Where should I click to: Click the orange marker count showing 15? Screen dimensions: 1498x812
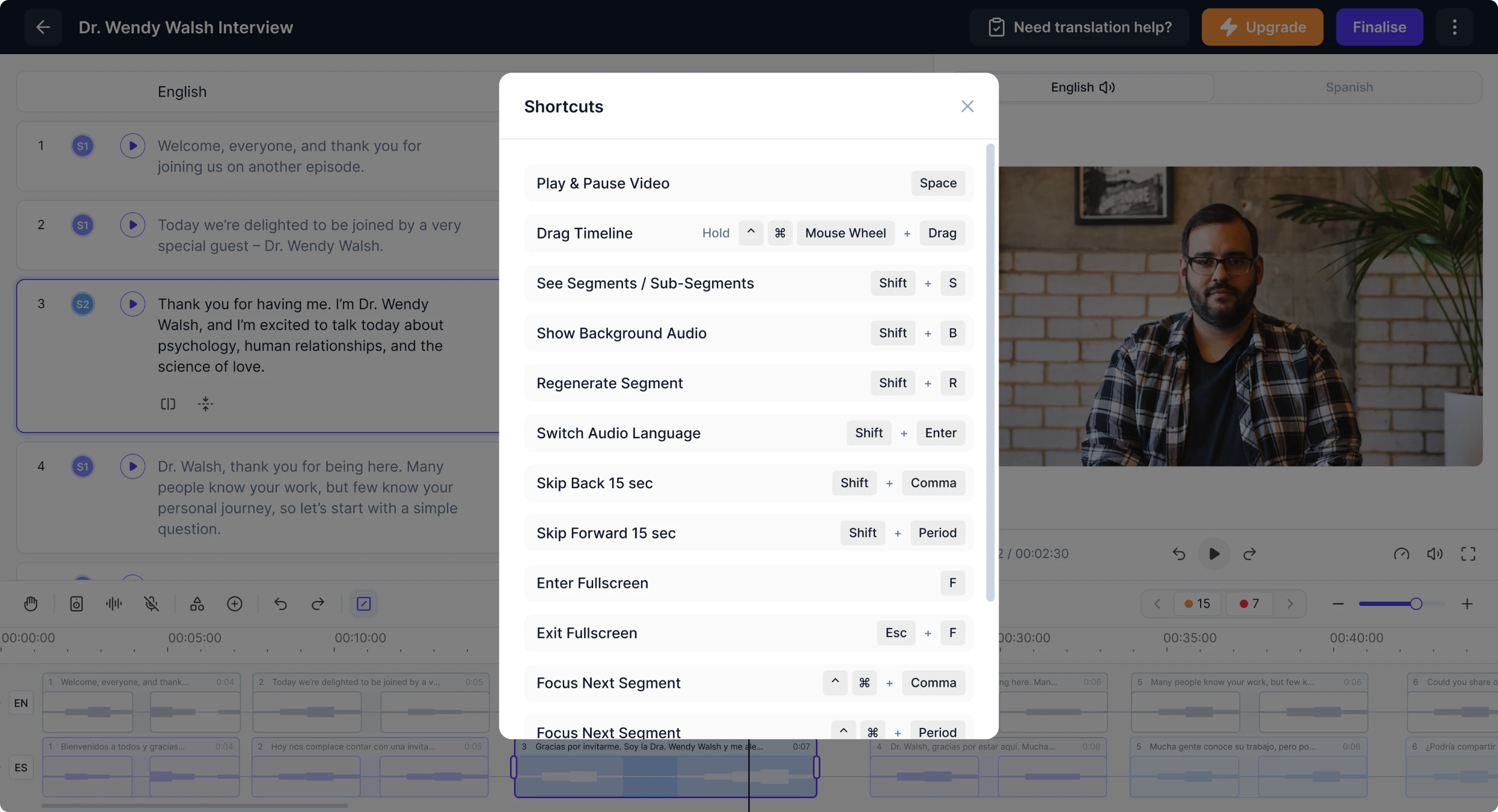(1197, 604)
